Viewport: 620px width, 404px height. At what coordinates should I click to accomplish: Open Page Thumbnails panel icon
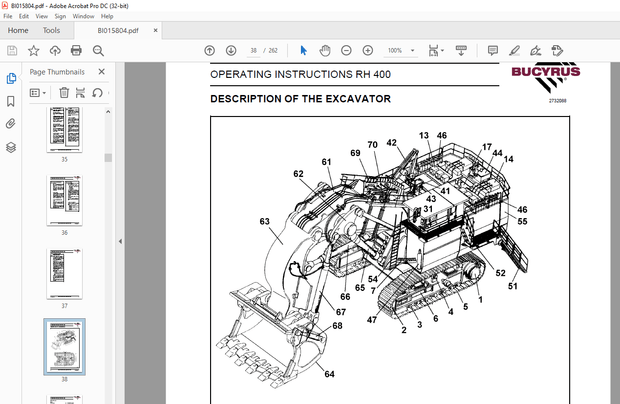11,78
